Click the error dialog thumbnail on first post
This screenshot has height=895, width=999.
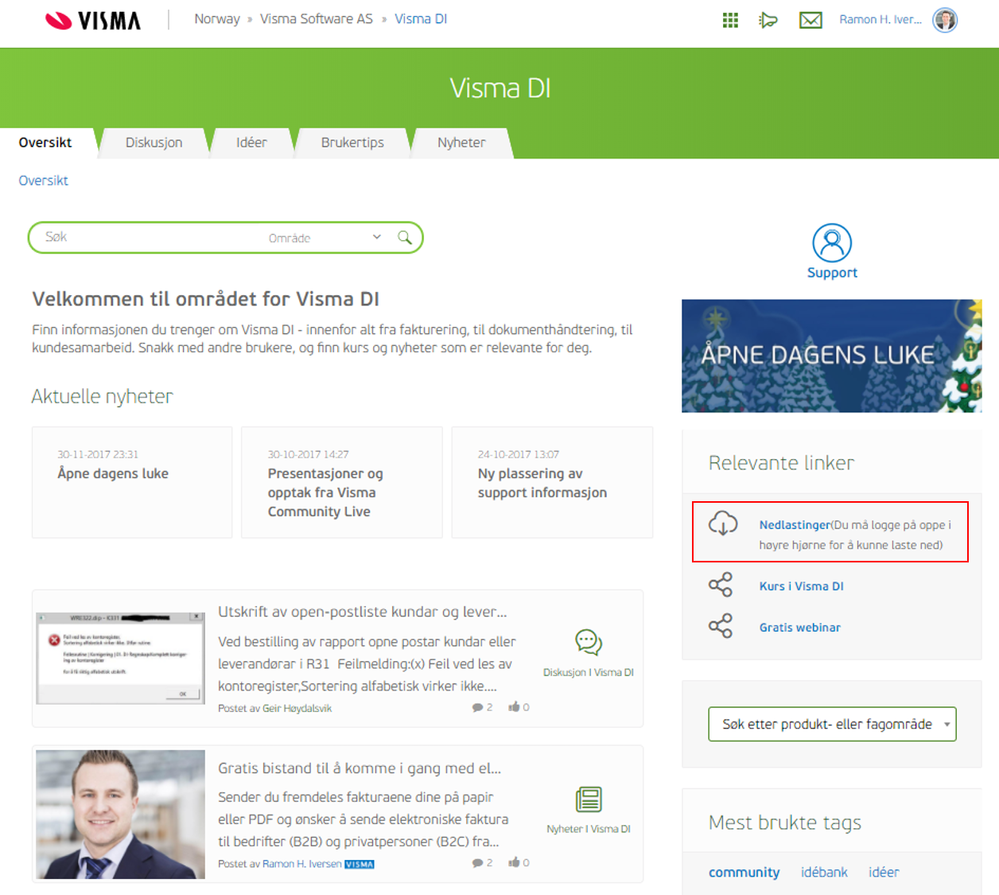point(120,658)
